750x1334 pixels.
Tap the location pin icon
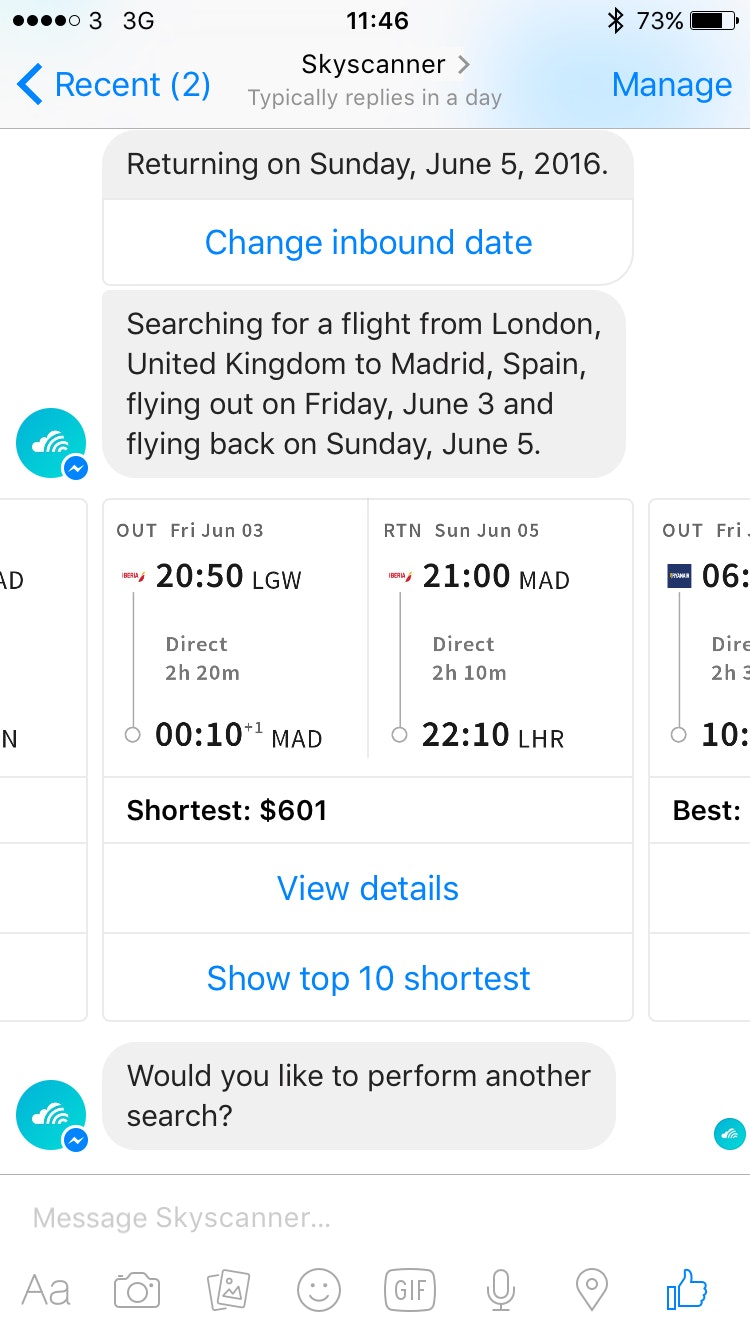[x=593, y=1289]
